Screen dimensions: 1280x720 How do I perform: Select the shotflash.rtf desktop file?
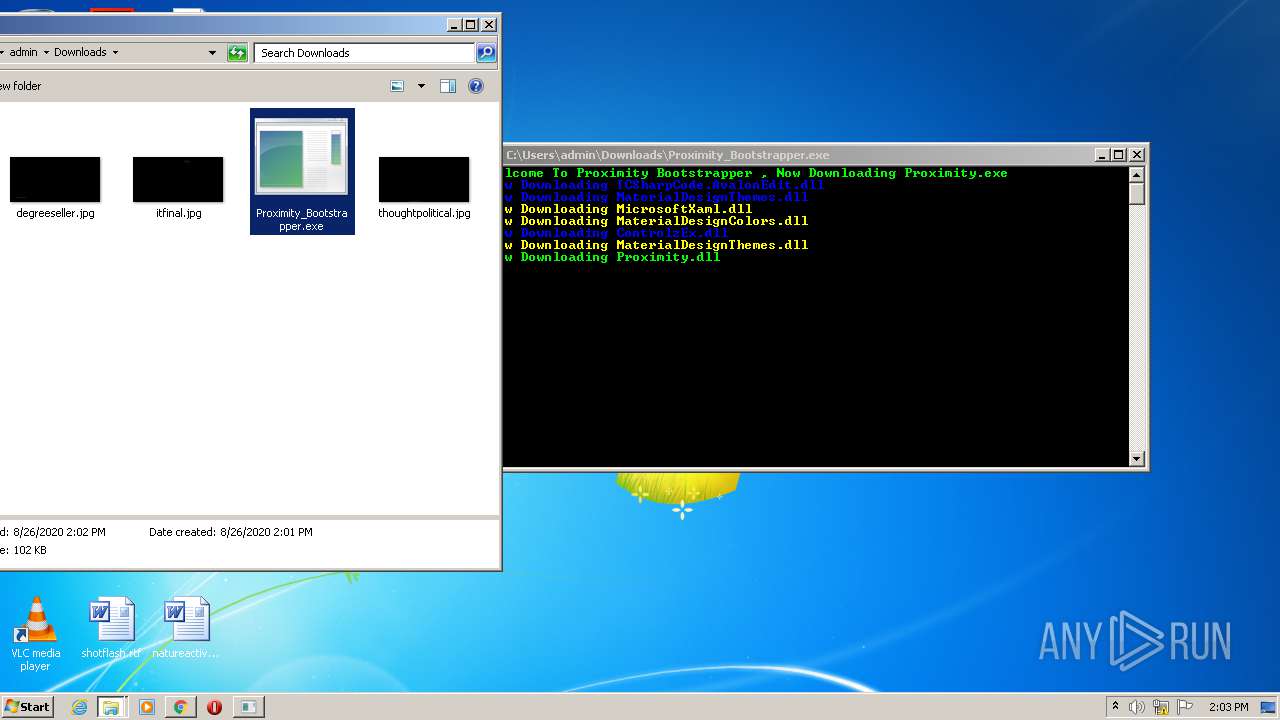tap(111, 628)
